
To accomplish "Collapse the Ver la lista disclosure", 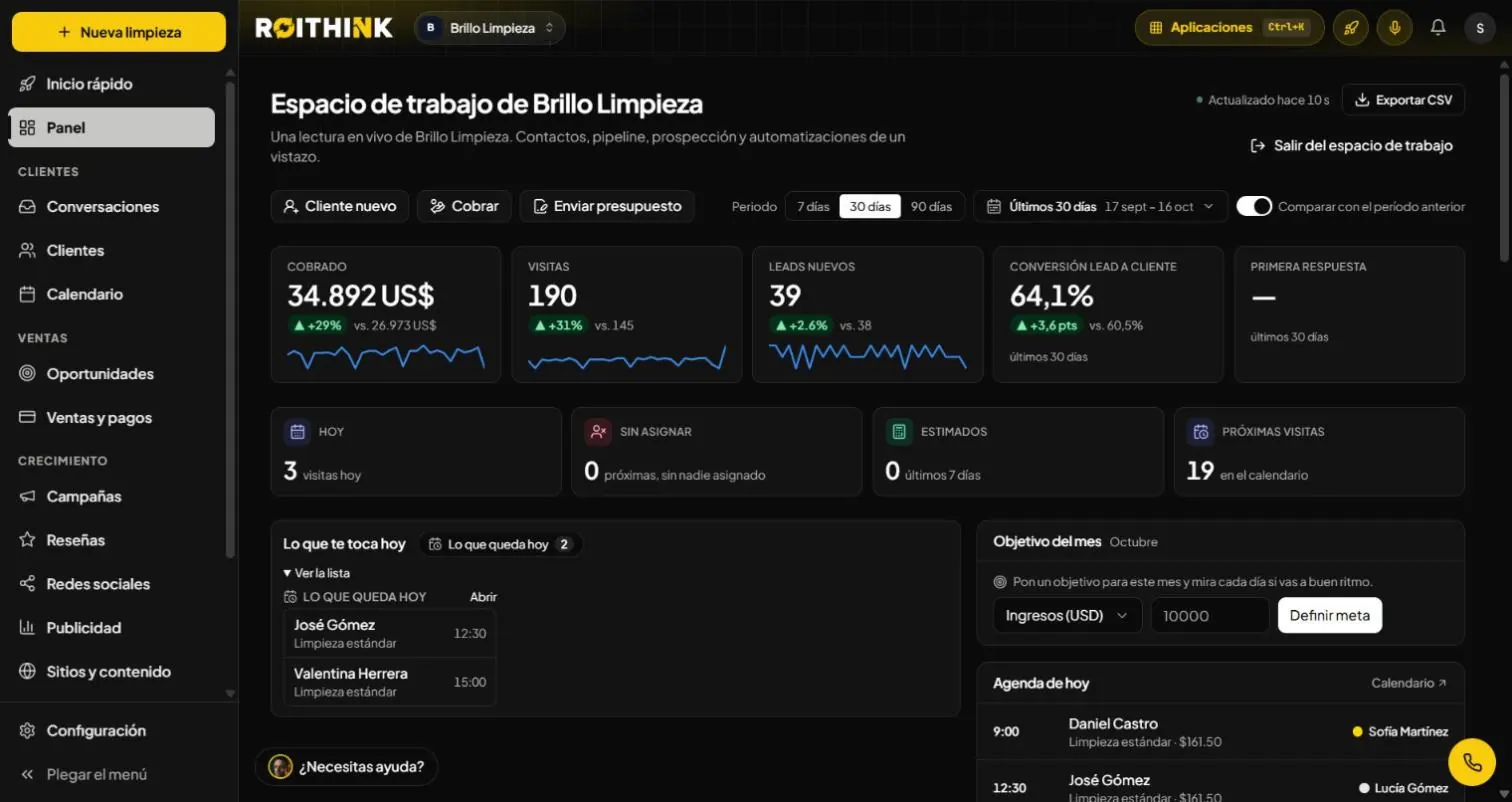I will click(317, 573).
